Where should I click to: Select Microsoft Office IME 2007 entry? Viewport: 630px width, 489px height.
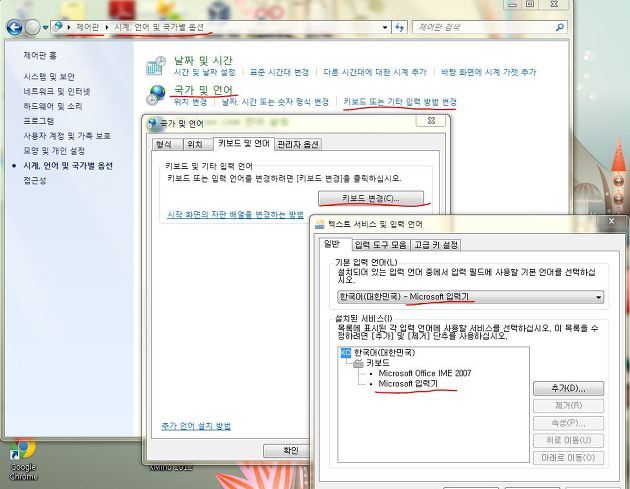425,373
